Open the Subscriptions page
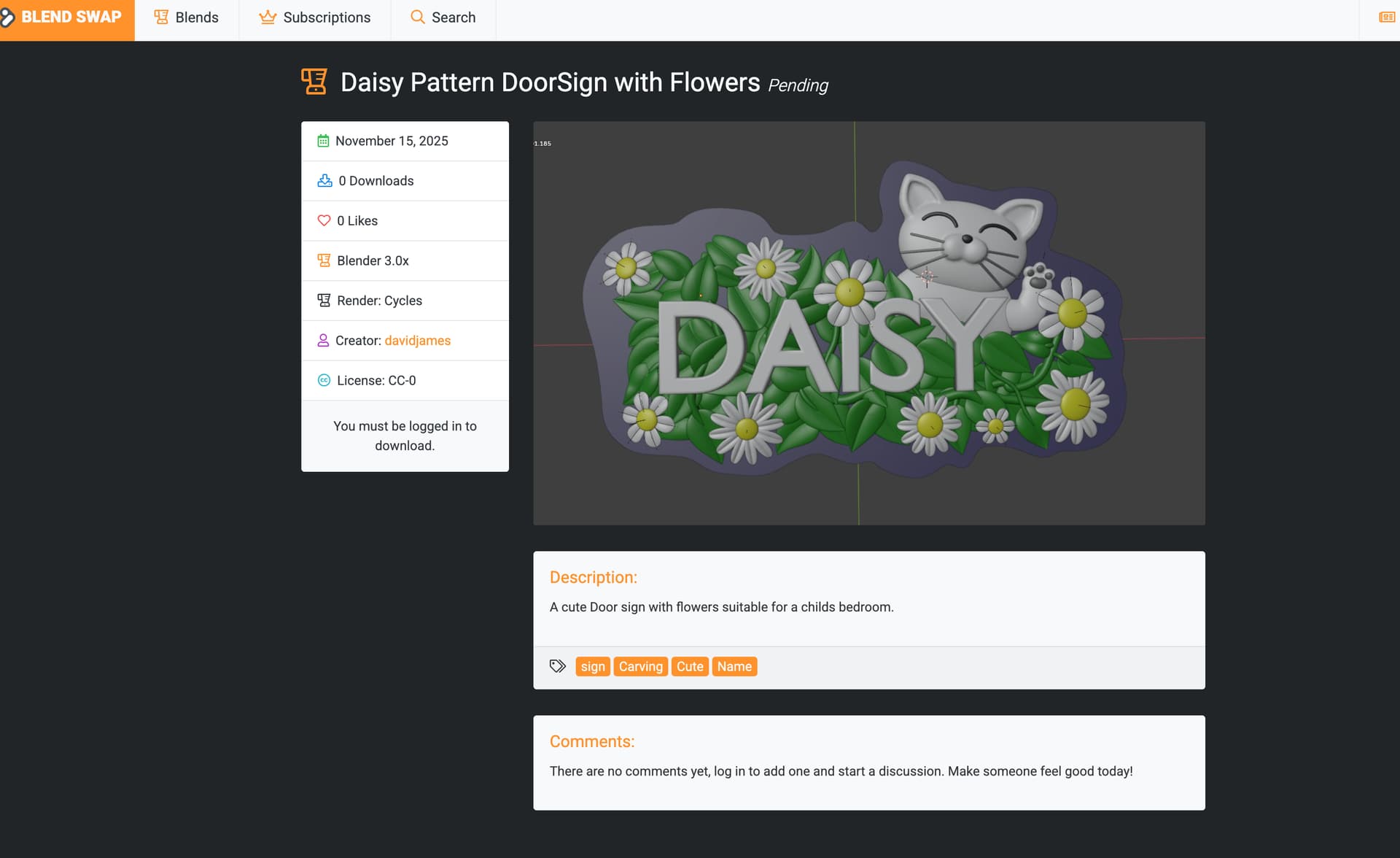Viewport: 1400px width, 858px height. 315,18
